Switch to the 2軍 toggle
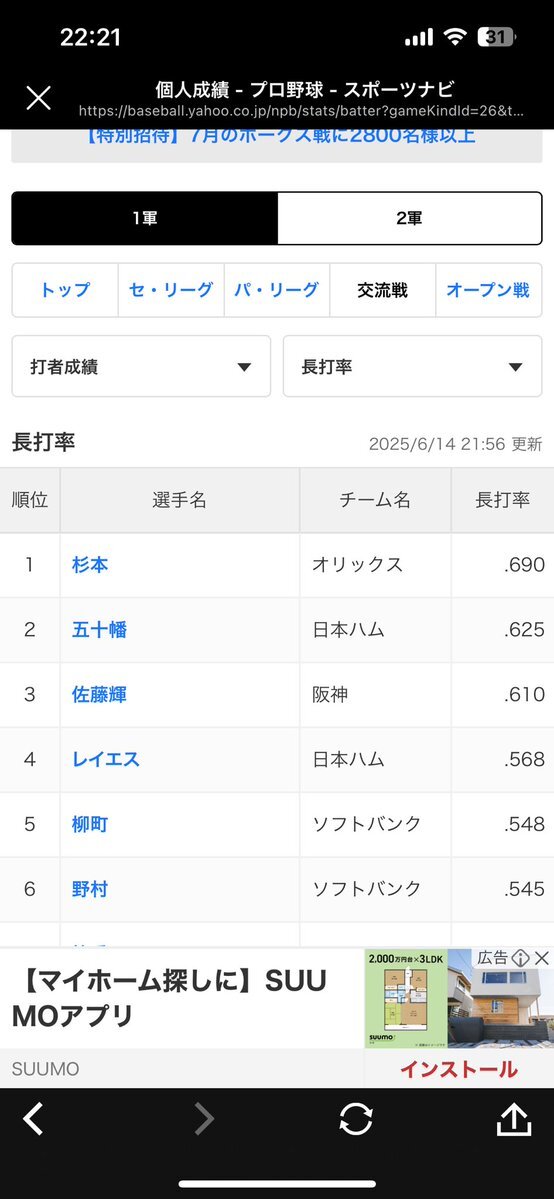554x1199 pixels. (409, 219)
